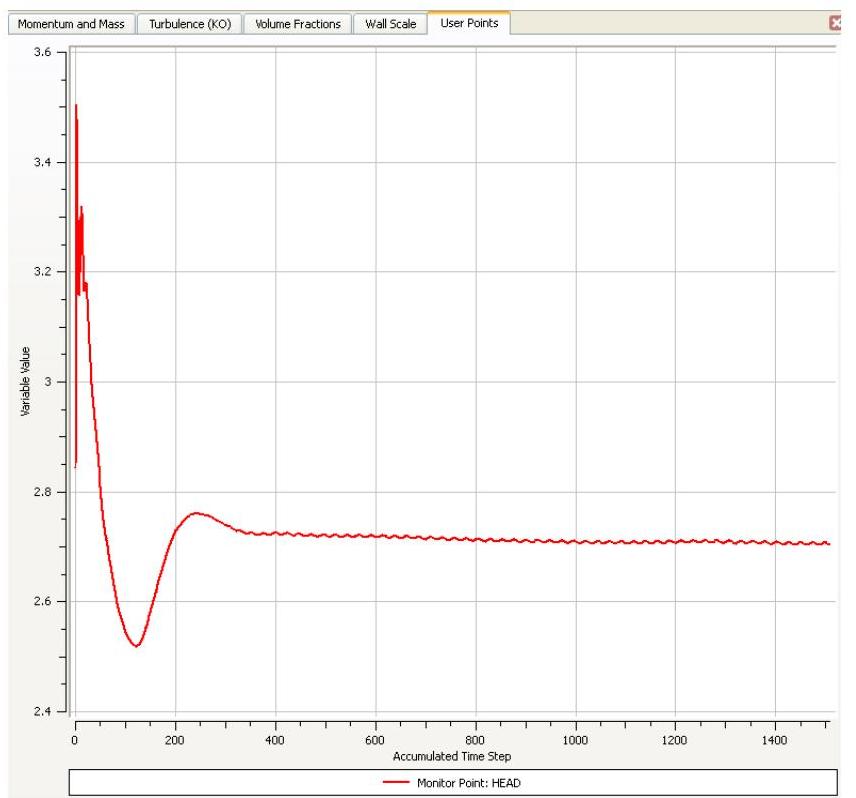The height and width of the screenshot is (798, 856).
Task: Click the 3.6 value on the vertical axis
Action: click(x=42, y=52)
